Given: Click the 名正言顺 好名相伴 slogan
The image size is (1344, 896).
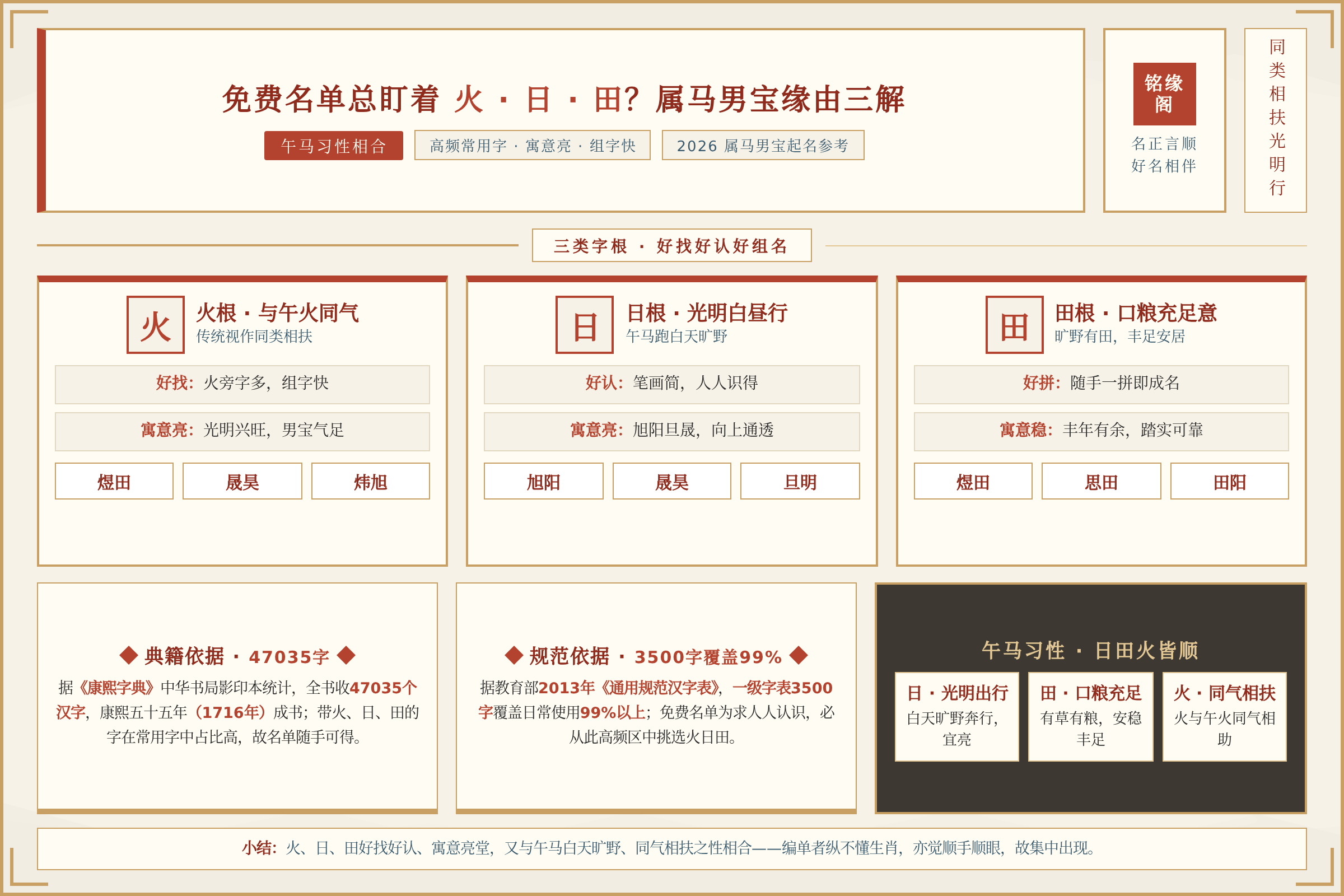Looking at the screenshot, I should point(1164,155).
